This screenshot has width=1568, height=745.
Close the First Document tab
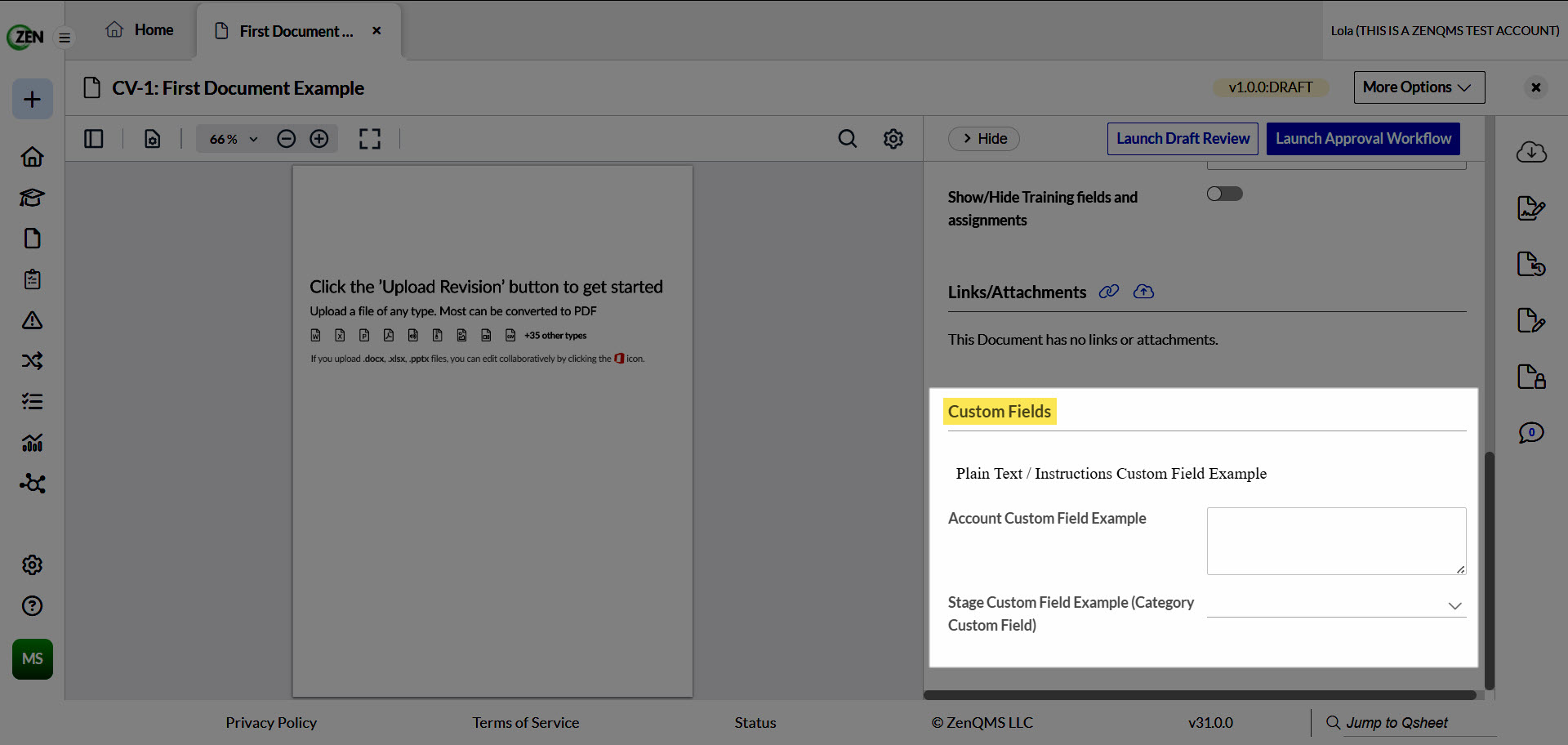[x=376, y=30]
